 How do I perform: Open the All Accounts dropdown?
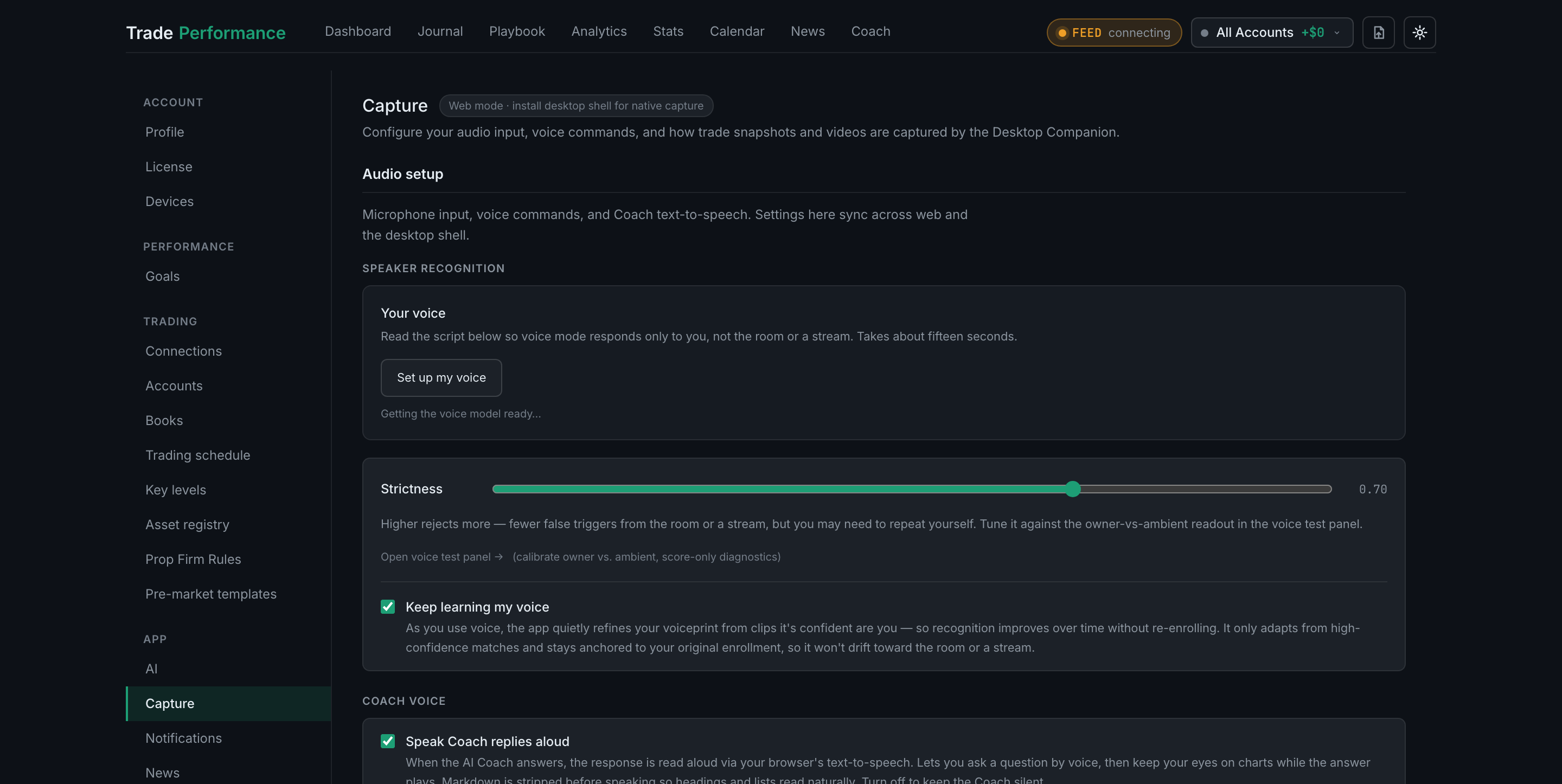pyautogui.click(x=1271, y=33)
